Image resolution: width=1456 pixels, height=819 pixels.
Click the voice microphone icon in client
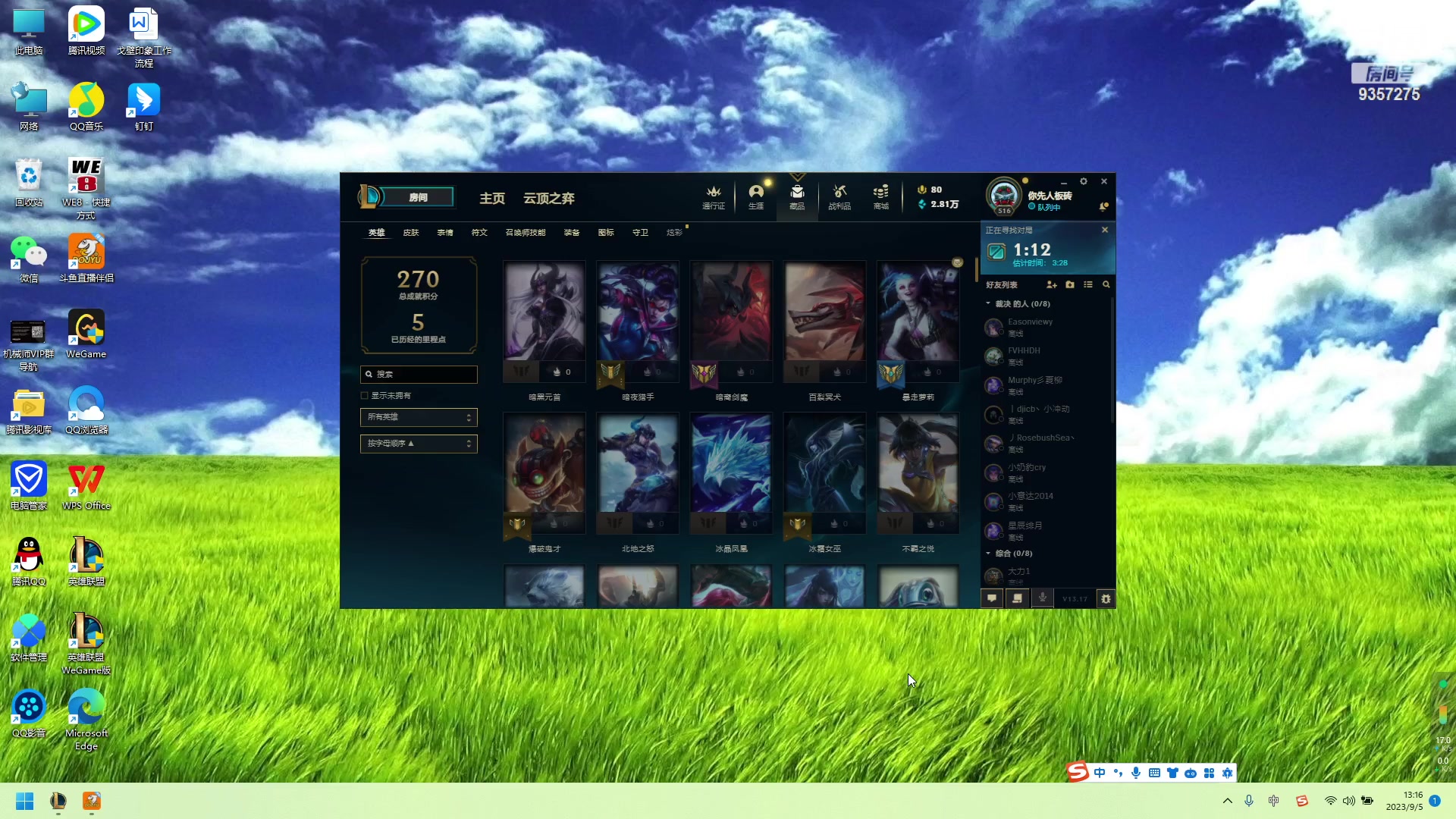(x=1043, y=598)
